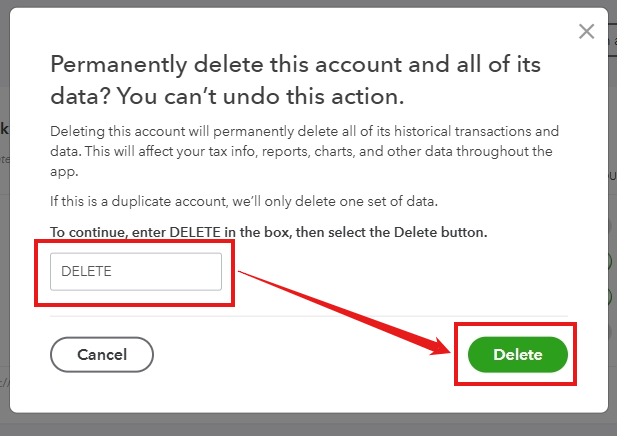Click the DELETE placeholder text inside the box

click(x=87, y=272)
